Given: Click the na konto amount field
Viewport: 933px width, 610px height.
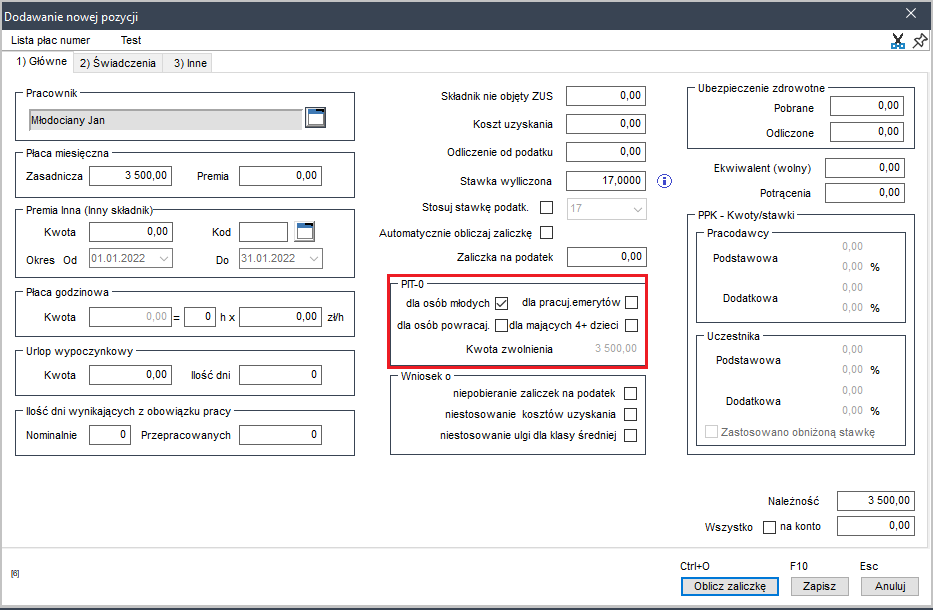Looking at the screenshot, I should pyautogui.click(x=876, y=526).
